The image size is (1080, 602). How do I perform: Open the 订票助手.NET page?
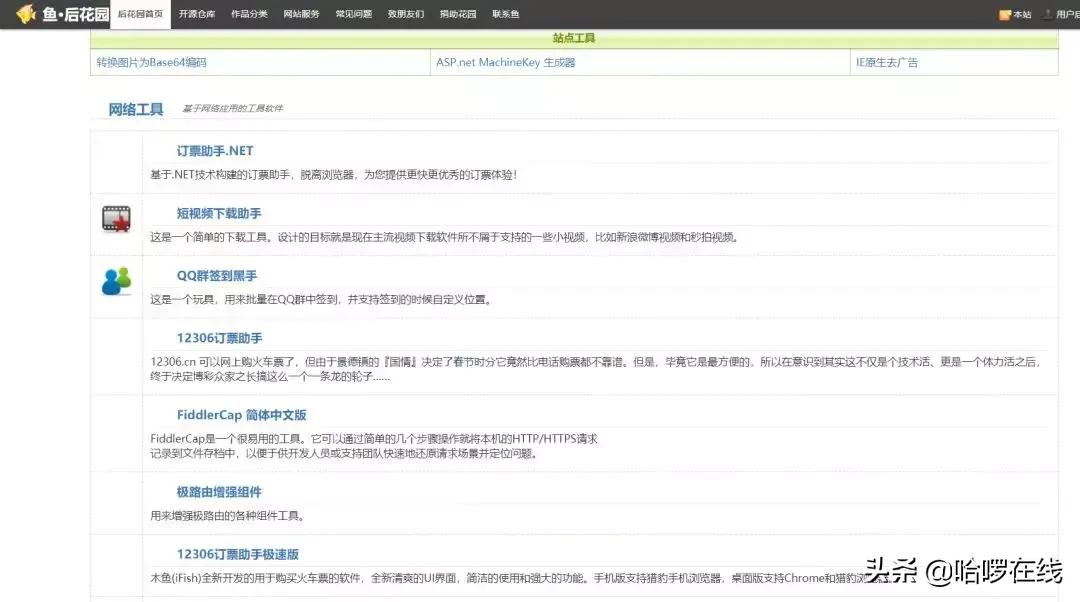click(213, 150)
